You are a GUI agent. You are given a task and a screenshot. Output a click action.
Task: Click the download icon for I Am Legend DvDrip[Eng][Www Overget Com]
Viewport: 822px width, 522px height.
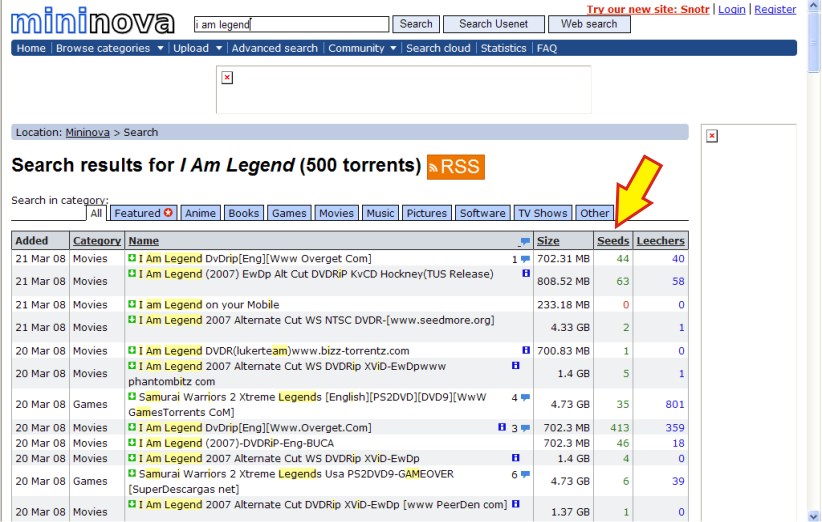pos(132,258)
